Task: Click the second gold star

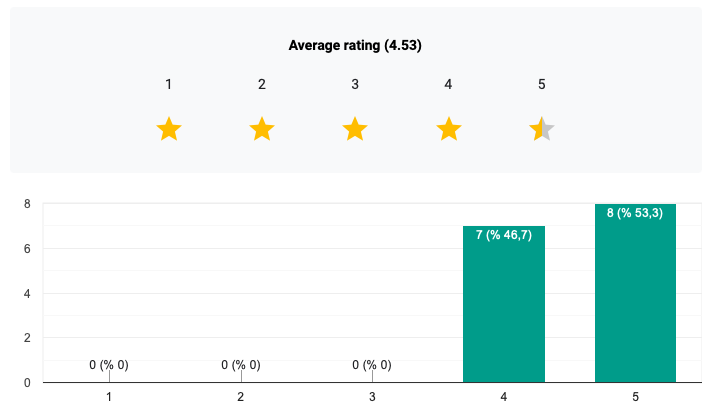Action: (x=262, y=129)
